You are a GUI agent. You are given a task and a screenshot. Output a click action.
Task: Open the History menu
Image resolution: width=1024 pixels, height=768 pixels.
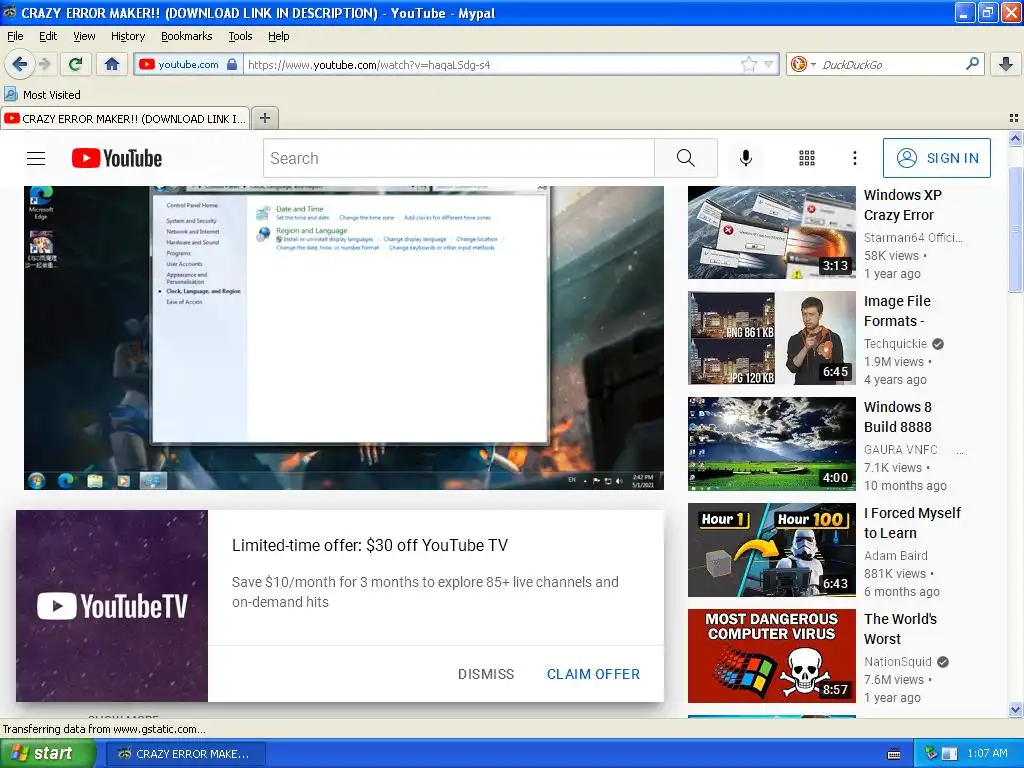pyautogui.click(x=128, y=36)
